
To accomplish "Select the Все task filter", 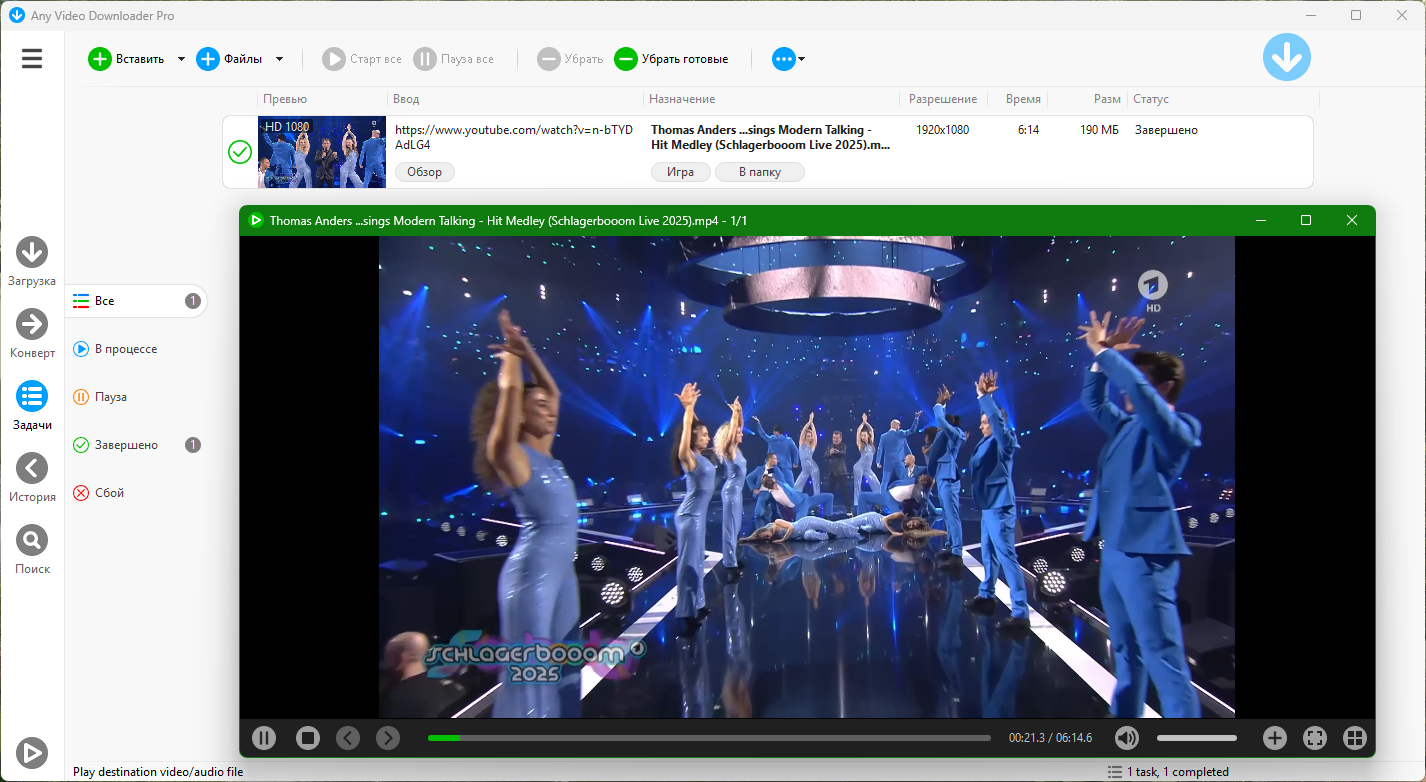I will coord(137,301).
